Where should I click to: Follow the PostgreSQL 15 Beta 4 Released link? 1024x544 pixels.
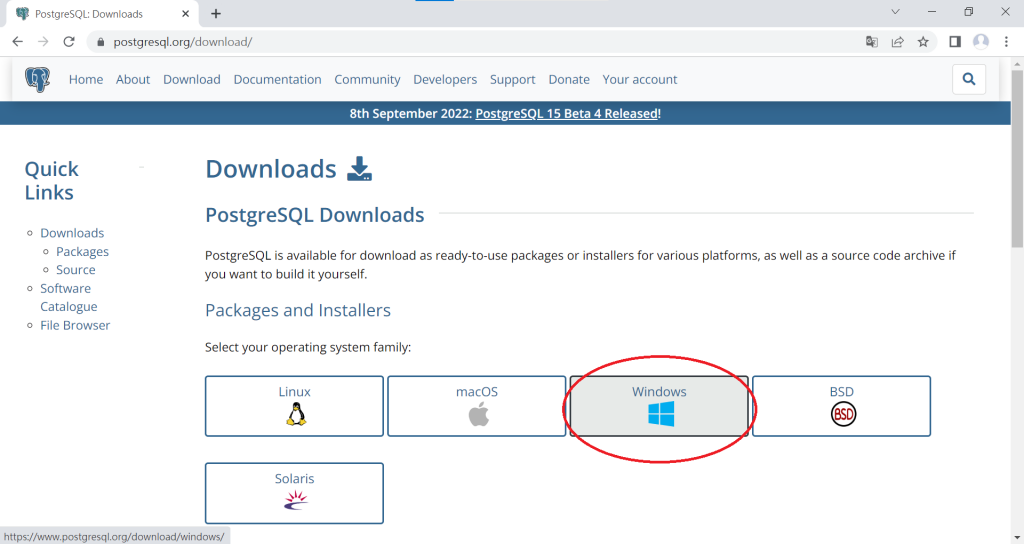(566, 114)
